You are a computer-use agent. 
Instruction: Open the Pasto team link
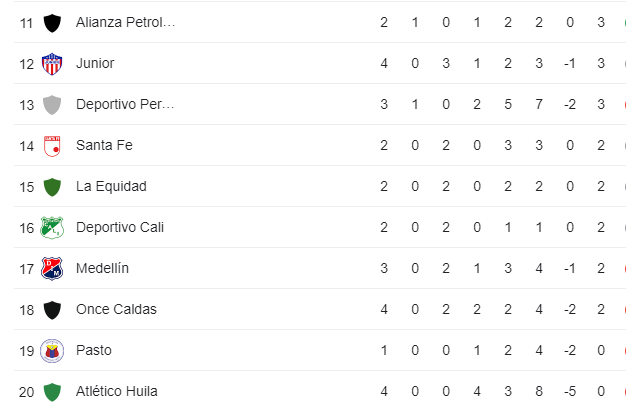94,351
